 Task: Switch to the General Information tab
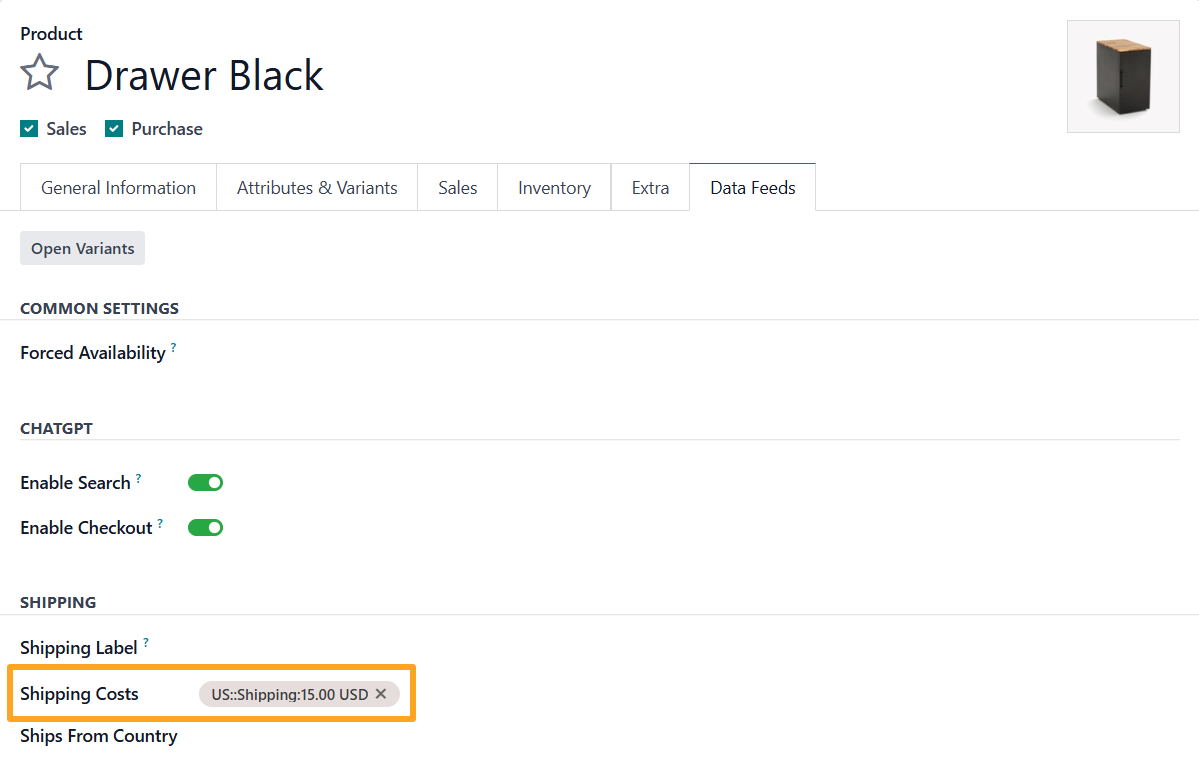(117, 187)
